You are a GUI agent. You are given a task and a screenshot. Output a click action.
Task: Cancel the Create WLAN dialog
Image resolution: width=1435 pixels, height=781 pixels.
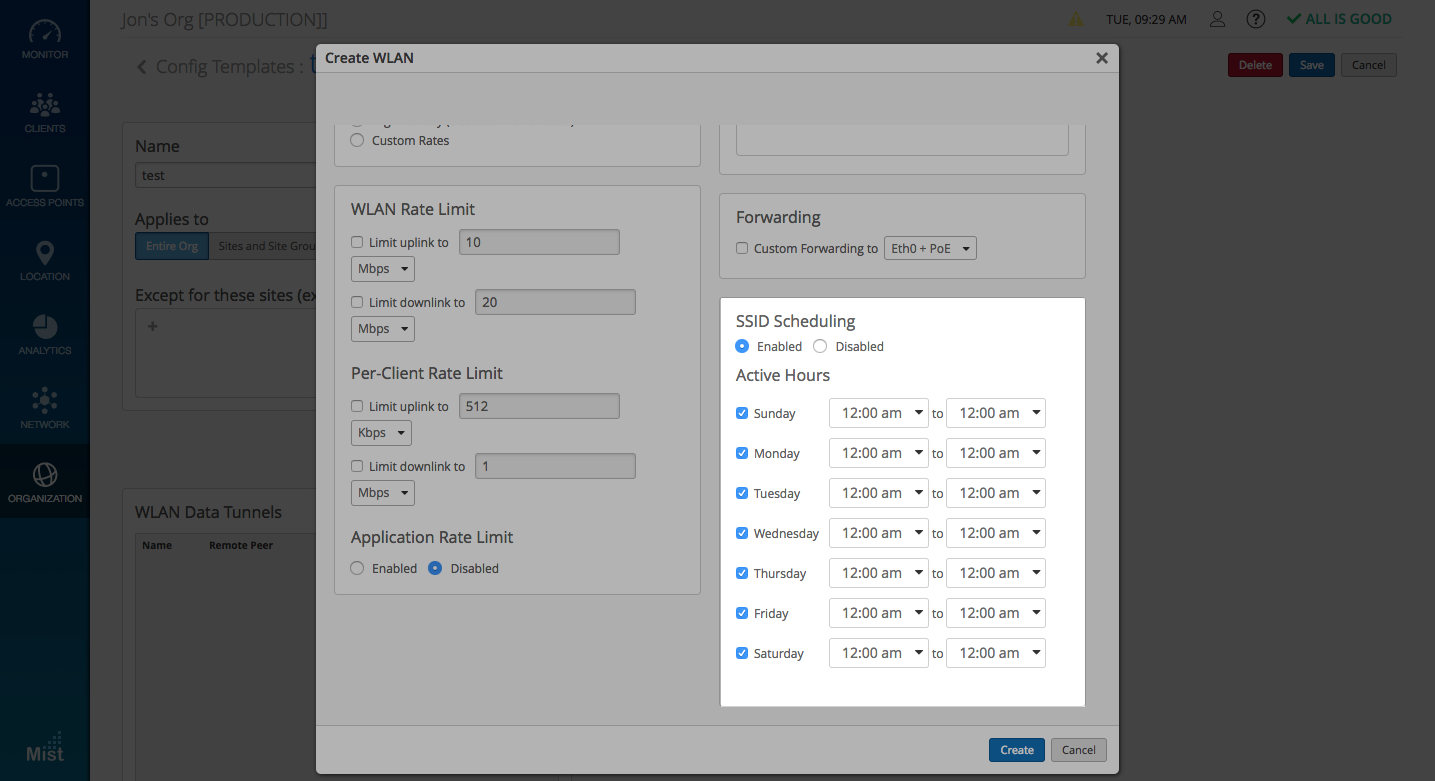pyautogui.click(x=1078, y=750)
